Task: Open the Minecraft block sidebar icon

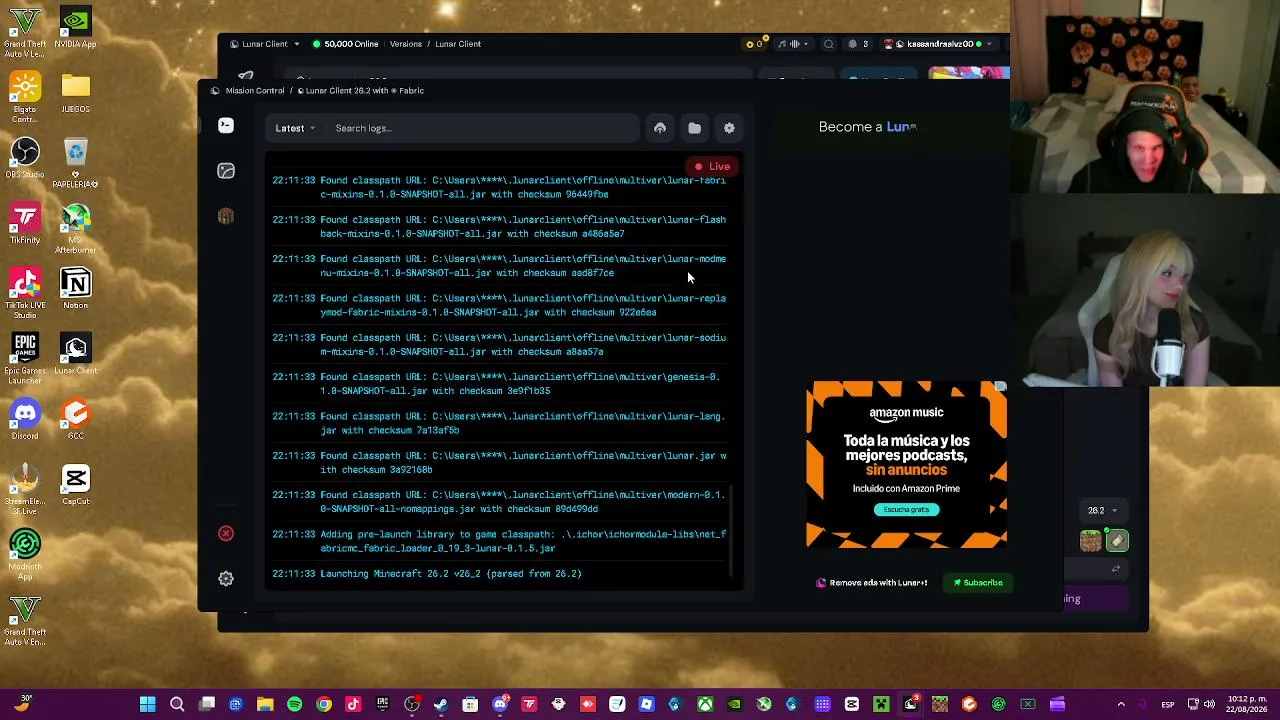Action: (226, 216)
